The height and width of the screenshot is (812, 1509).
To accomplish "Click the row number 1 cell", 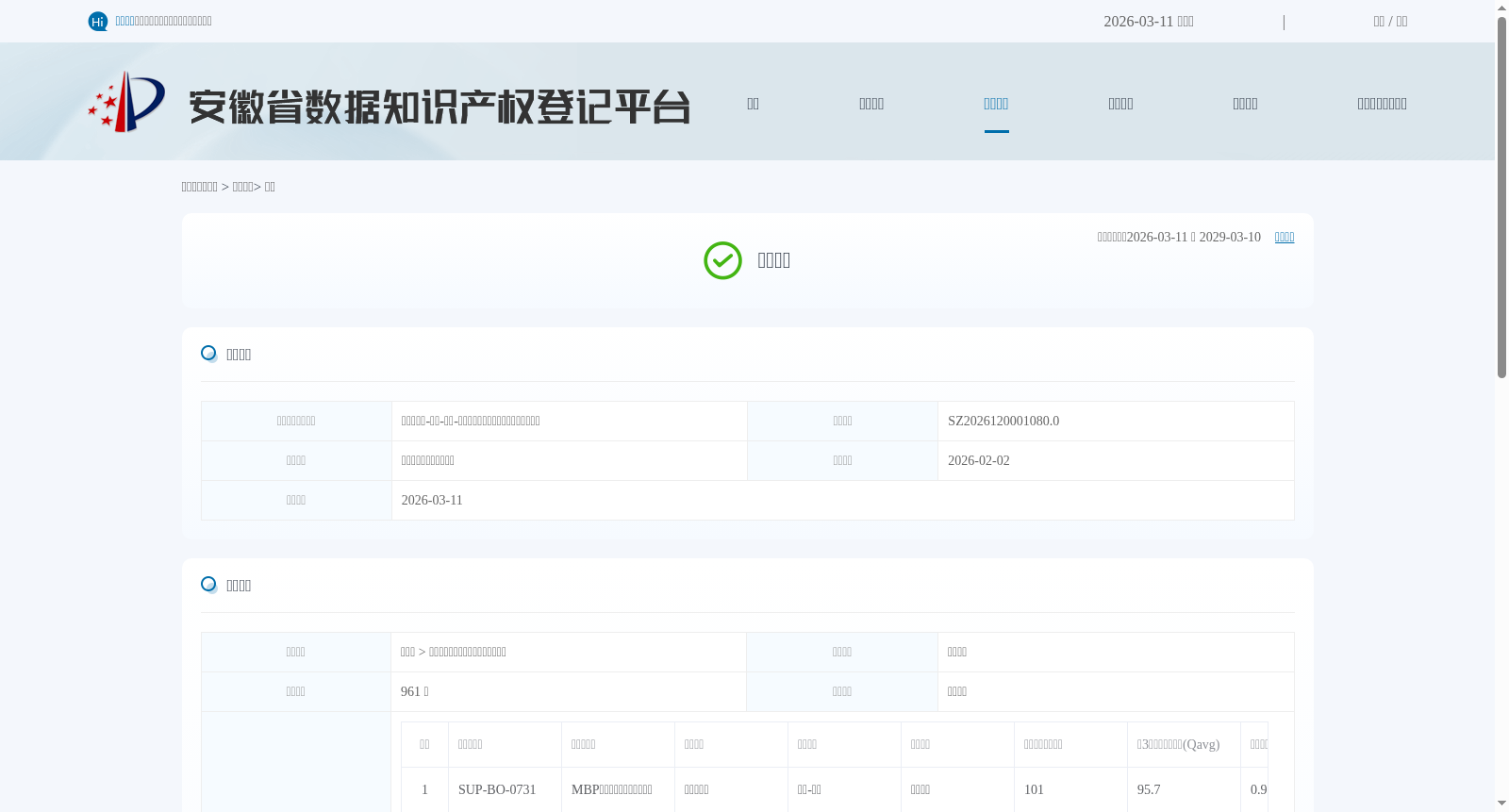I will point(424,790).
